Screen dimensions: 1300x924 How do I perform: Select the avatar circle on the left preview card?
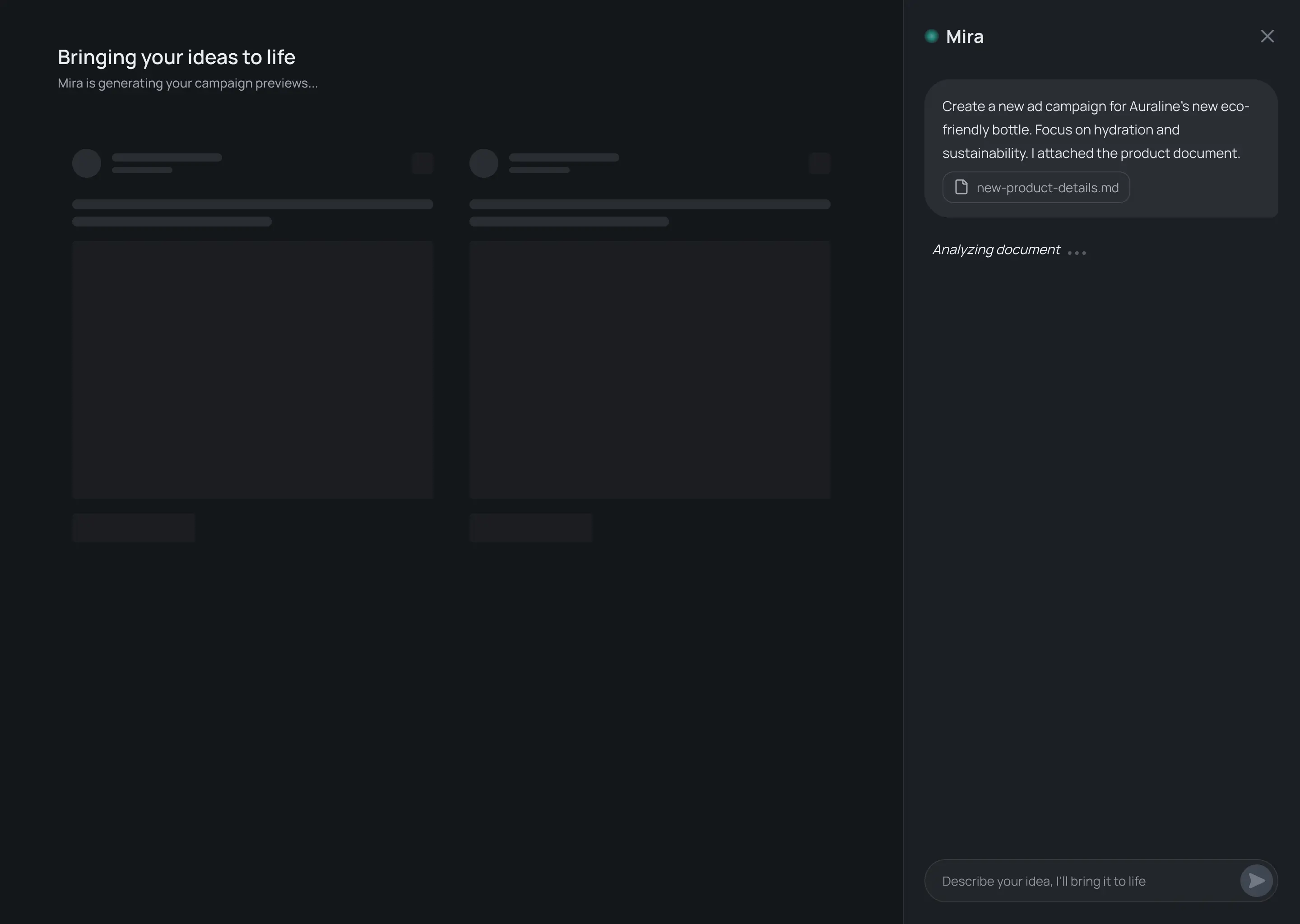(x=86, y=163)
